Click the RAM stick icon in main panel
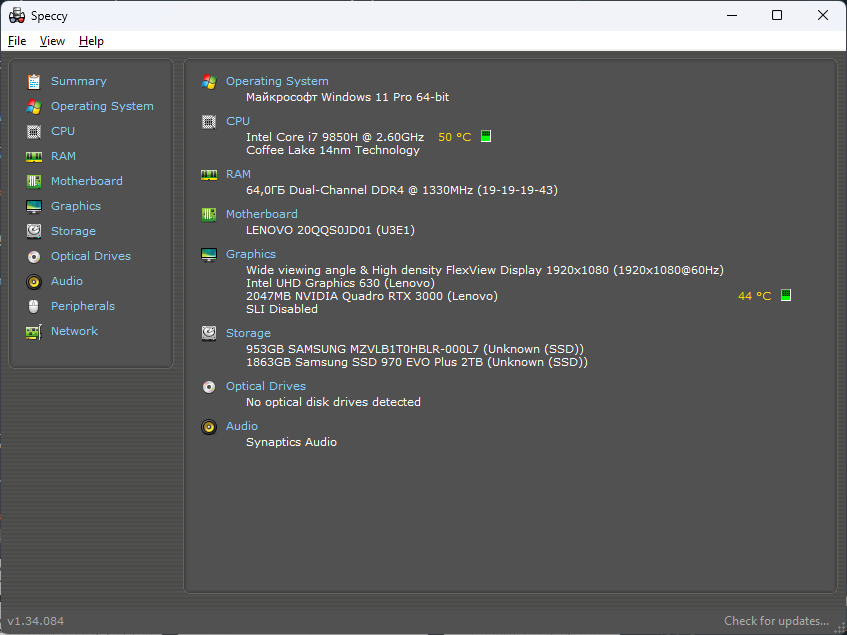Viewport: 847px width, 635px height. 209,174
